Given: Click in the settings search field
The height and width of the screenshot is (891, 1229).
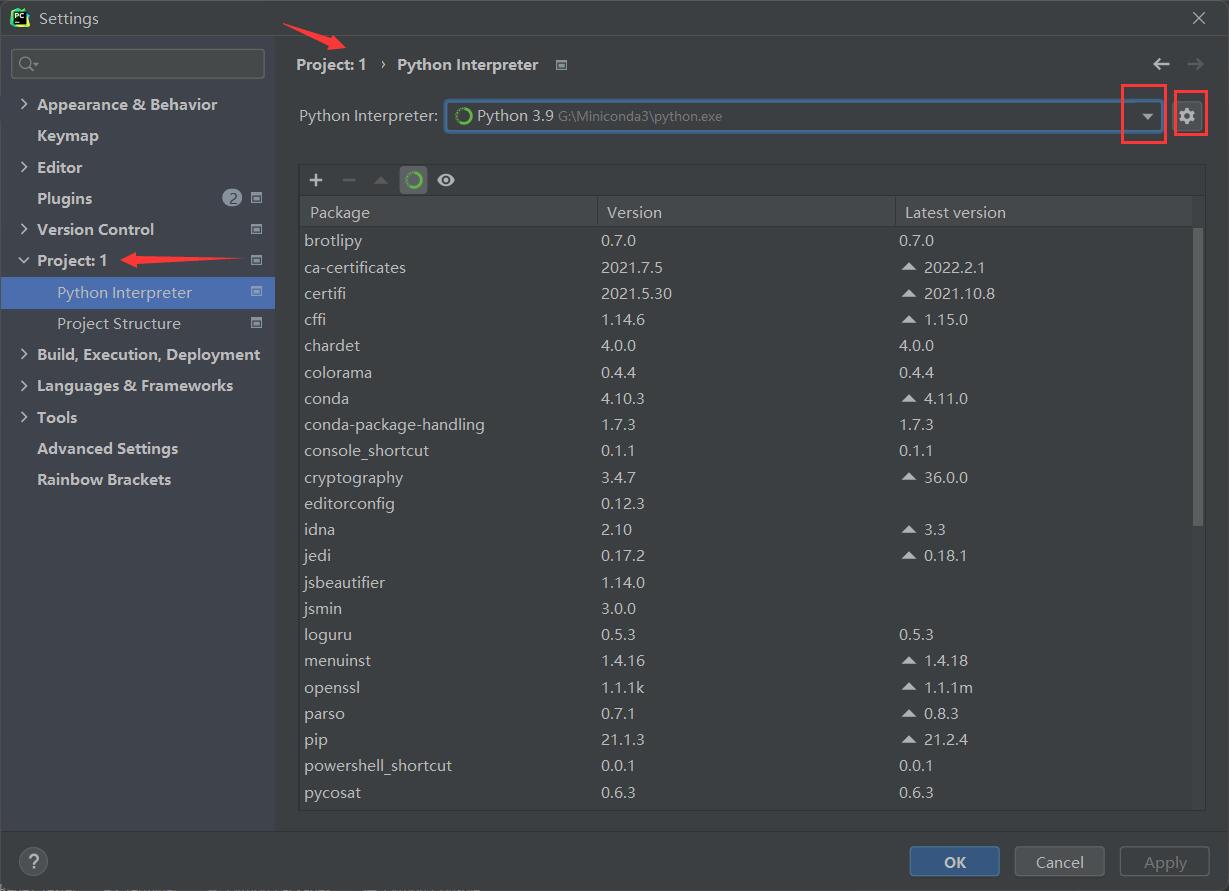Looking at the screenshot, I should (x=138, y=64).
